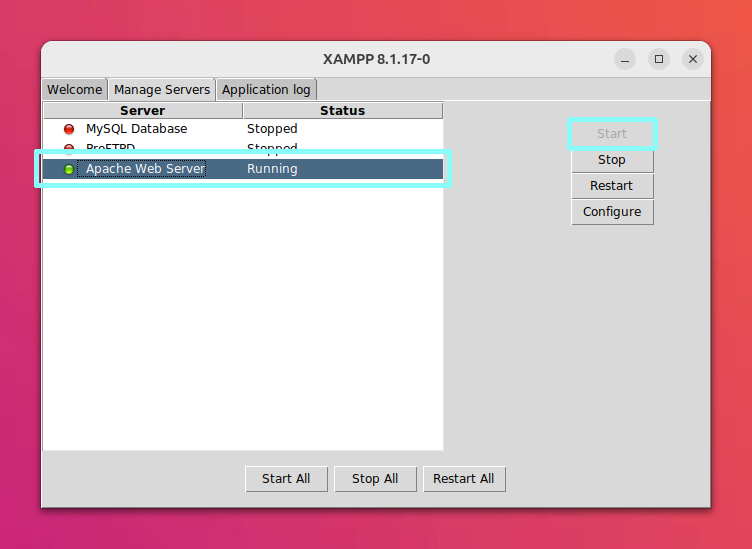Stop the selected server with Stop button

612,160
